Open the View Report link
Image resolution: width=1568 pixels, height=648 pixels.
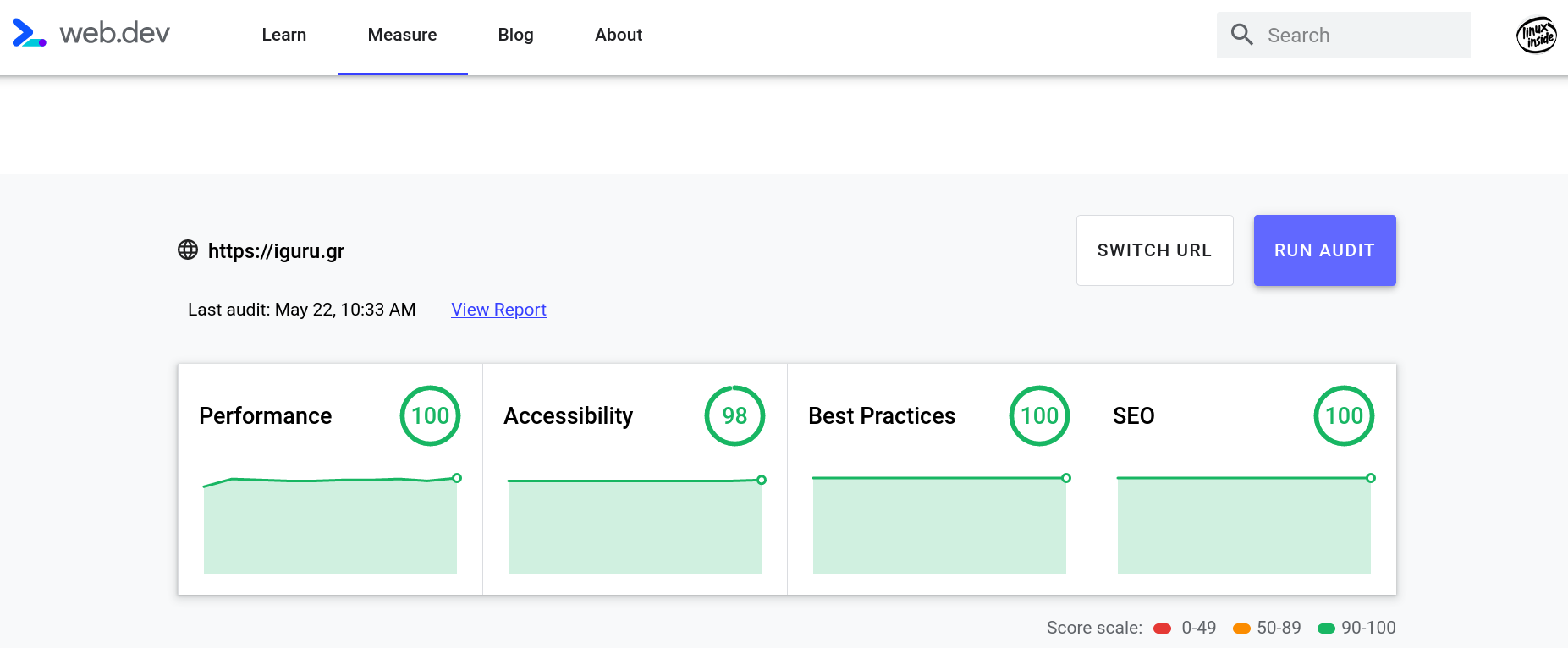(498, 310)
